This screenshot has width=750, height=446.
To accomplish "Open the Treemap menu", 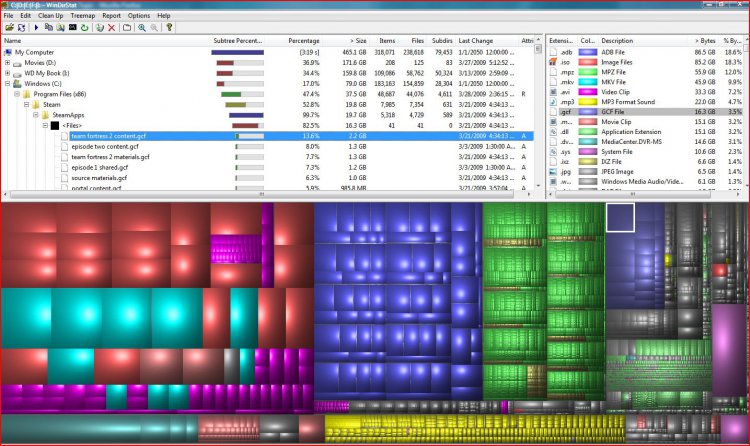I will (83, 15).
